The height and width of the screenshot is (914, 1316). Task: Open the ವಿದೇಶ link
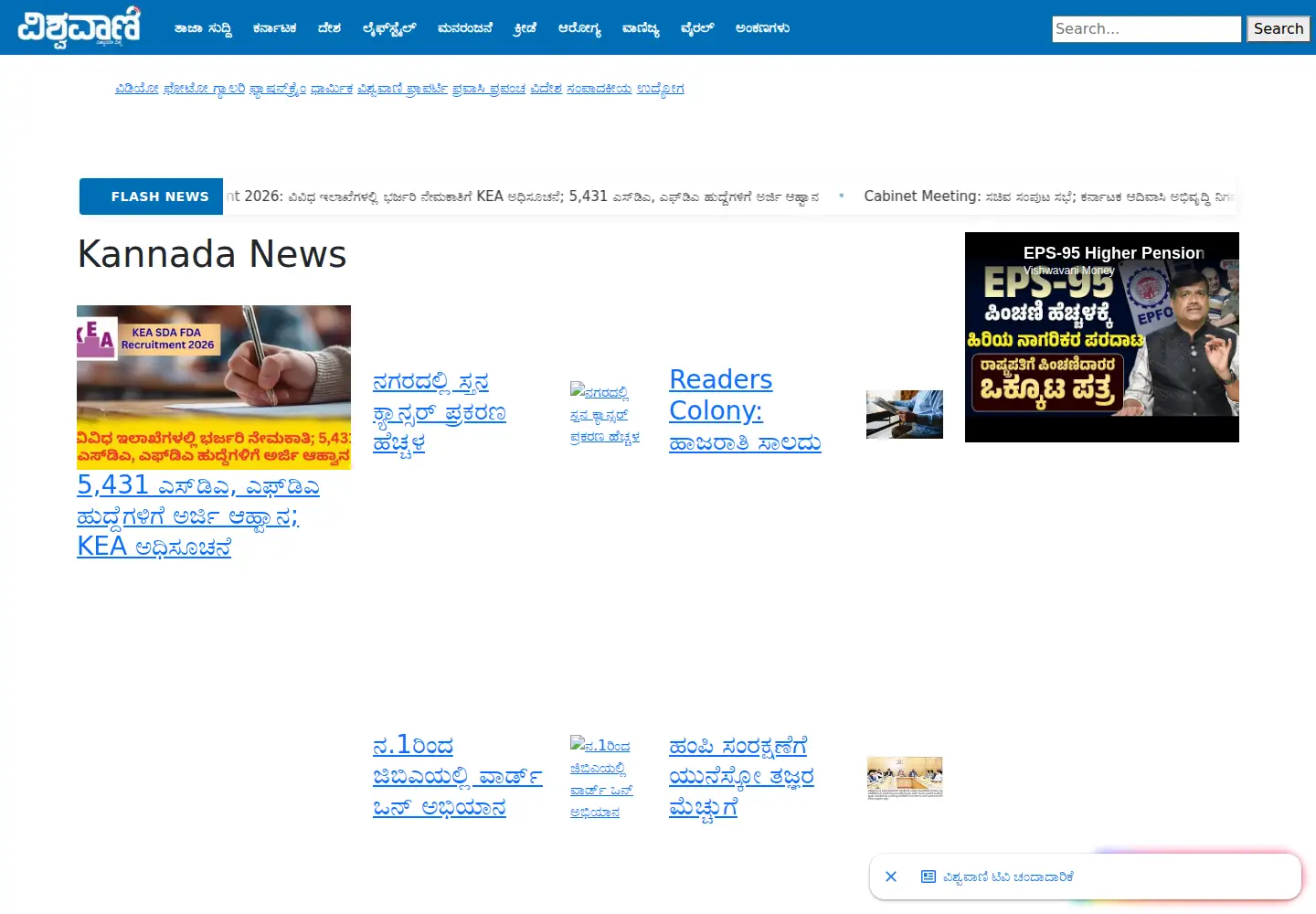547,89
